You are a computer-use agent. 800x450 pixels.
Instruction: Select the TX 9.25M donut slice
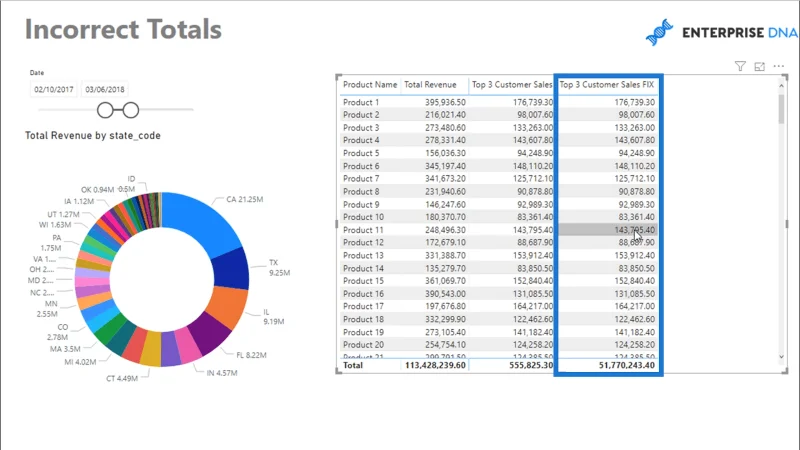click(x=231, y=269)
